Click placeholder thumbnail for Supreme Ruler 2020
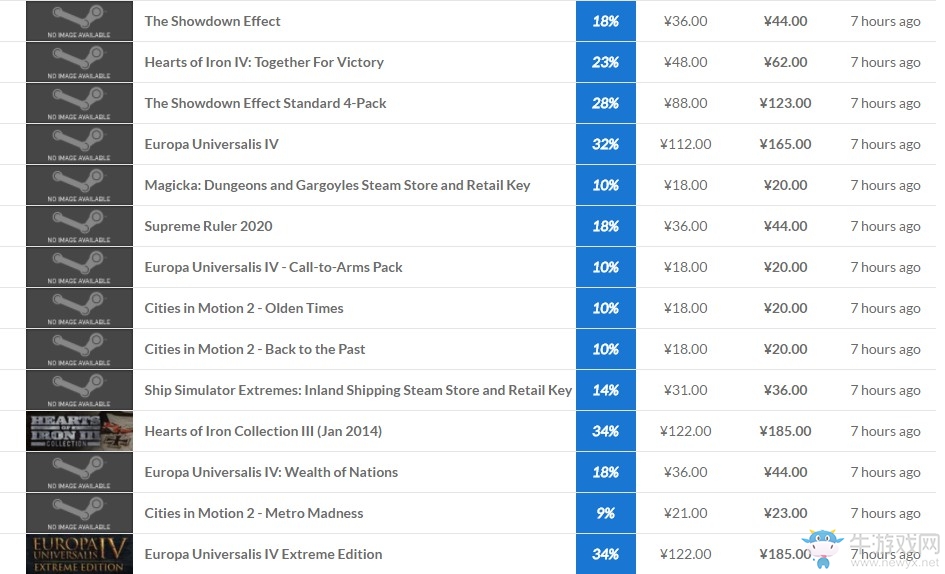Image resolution: width=945 pixels, height=574 pixels. click(x=80, y=226)
